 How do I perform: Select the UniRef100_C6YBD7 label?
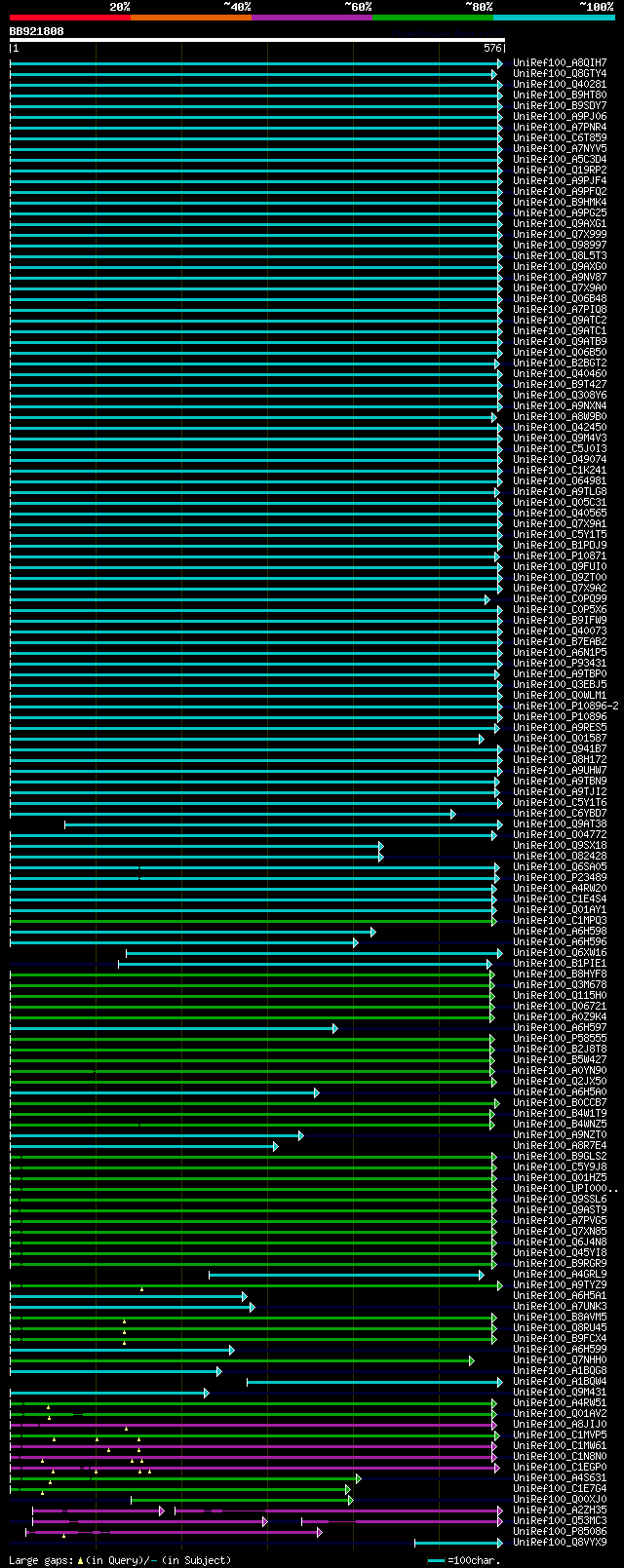pyautogui.click(x=560, y=813)
